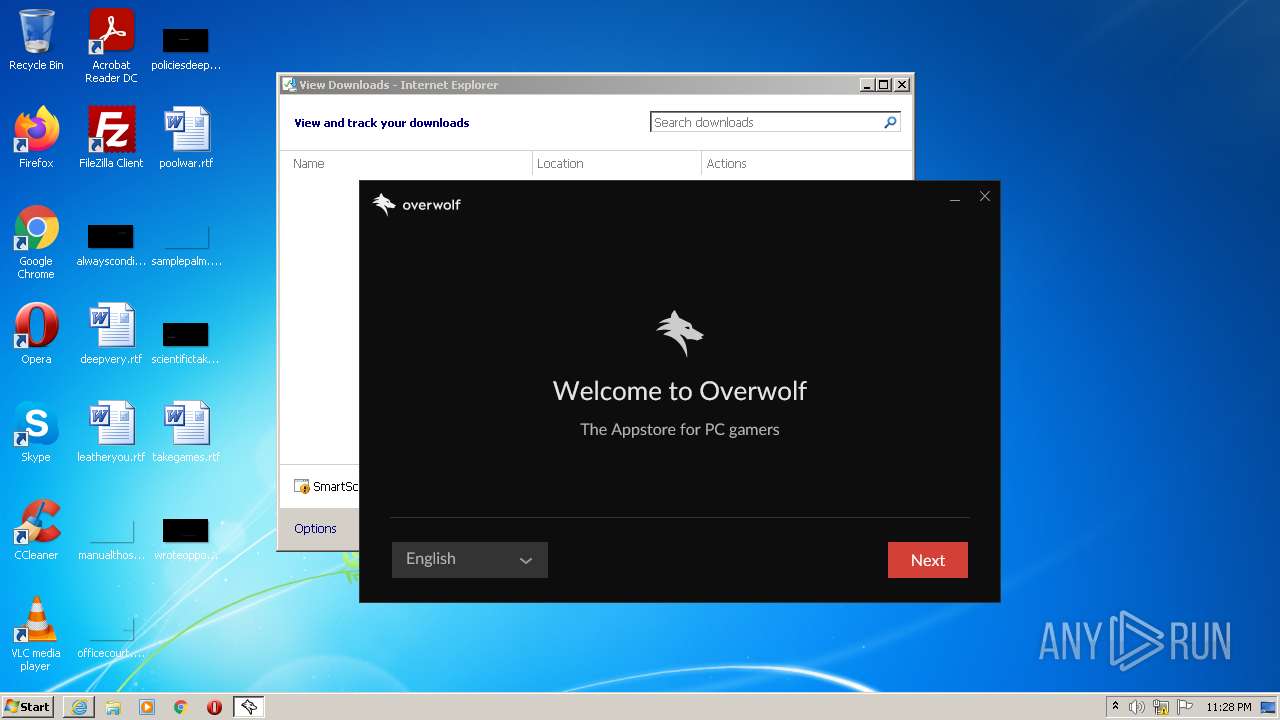This screenshot has width=1280, height=720.
Task: Click the Next button in Overwolf installer
Action: (927, 560)
